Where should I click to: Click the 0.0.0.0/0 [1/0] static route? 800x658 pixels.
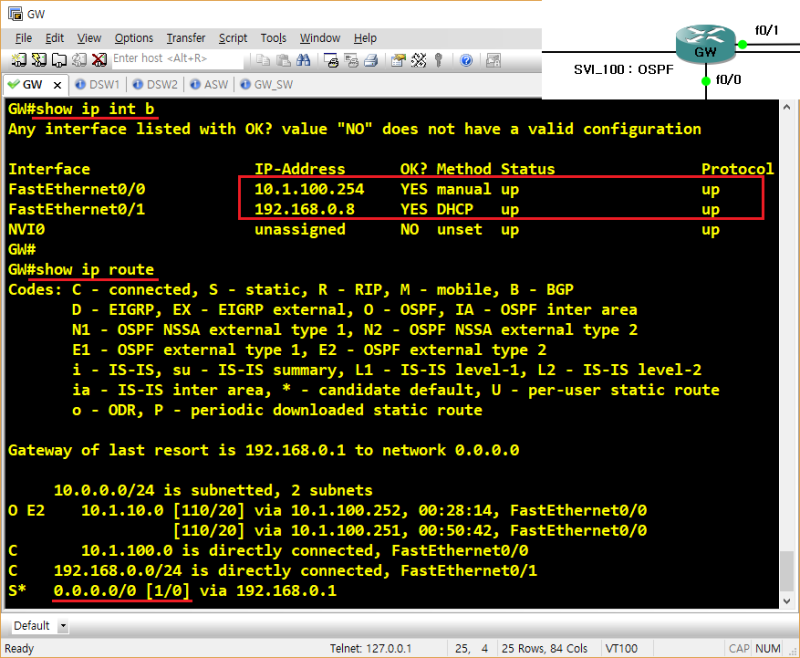[121, 591]
